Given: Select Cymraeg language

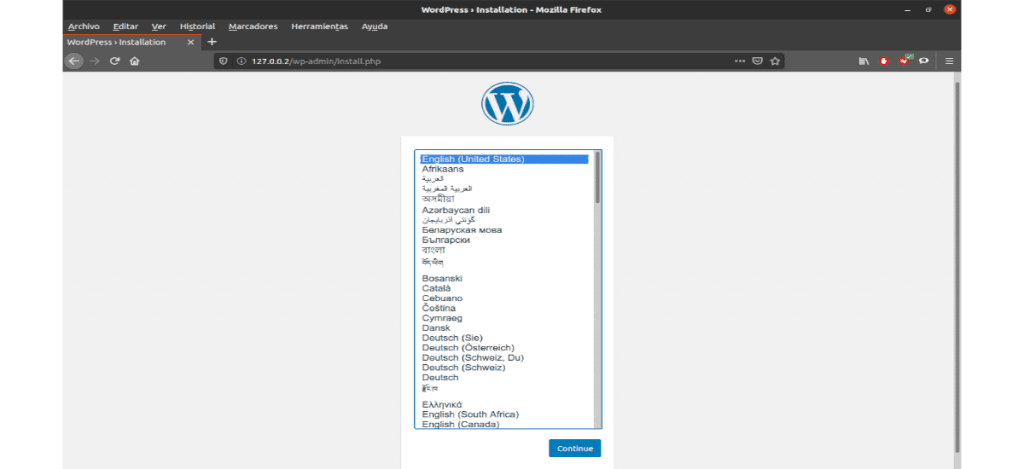Looking at the screenshot, I should click(x=507, y=318).
